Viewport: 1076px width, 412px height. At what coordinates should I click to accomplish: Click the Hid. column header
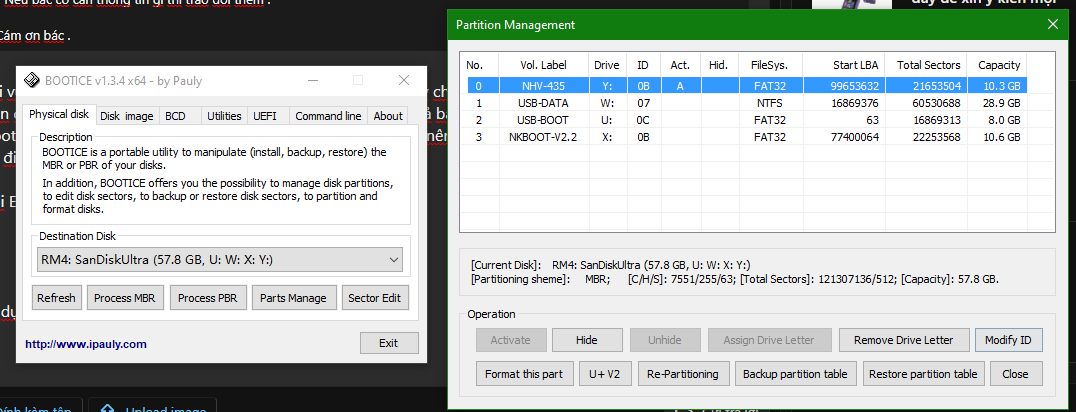[x=718, y=65]
